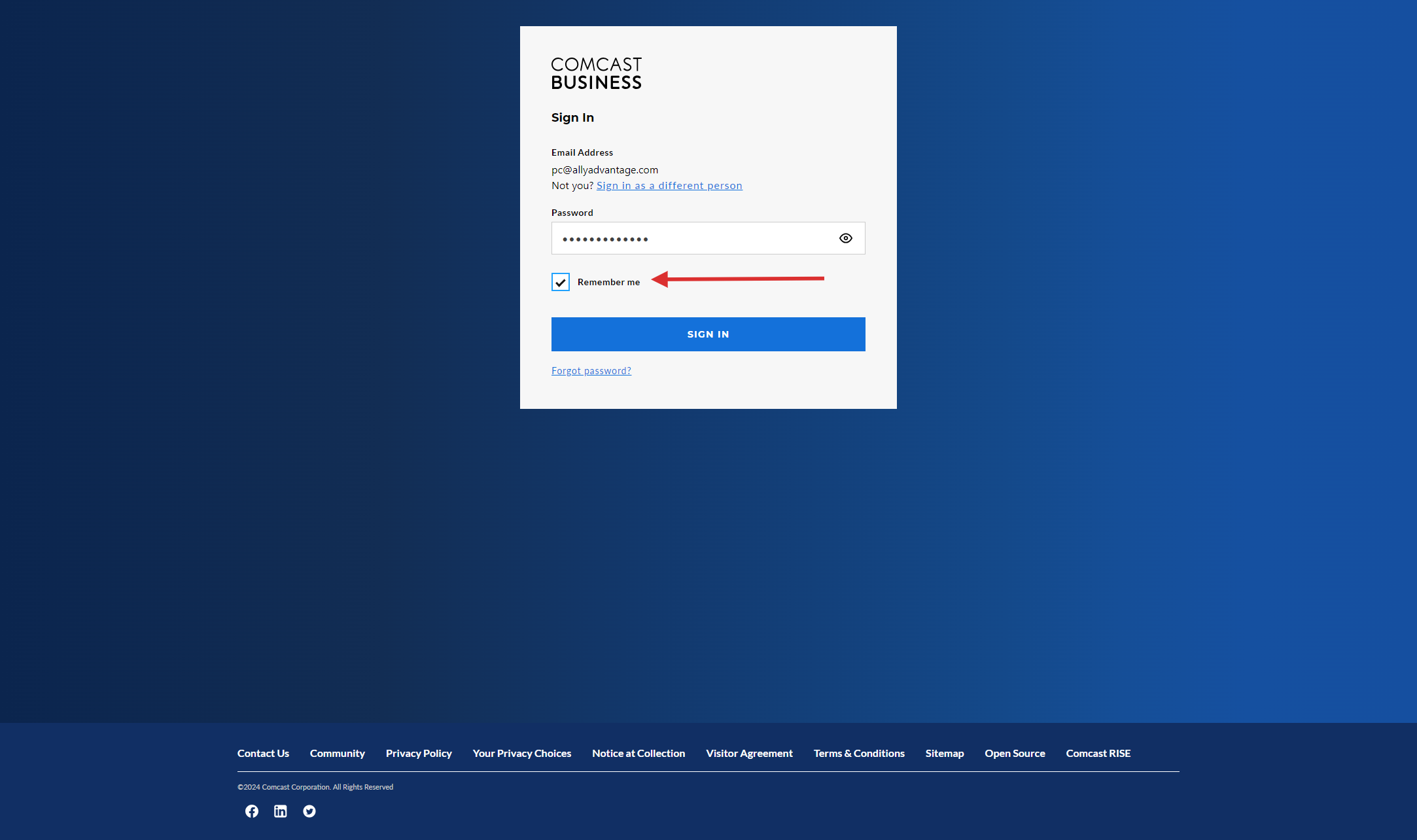Click the pc@allyadvantage.com email text
The height and width of the screenshot is (840, 1417).
[604, 170]
